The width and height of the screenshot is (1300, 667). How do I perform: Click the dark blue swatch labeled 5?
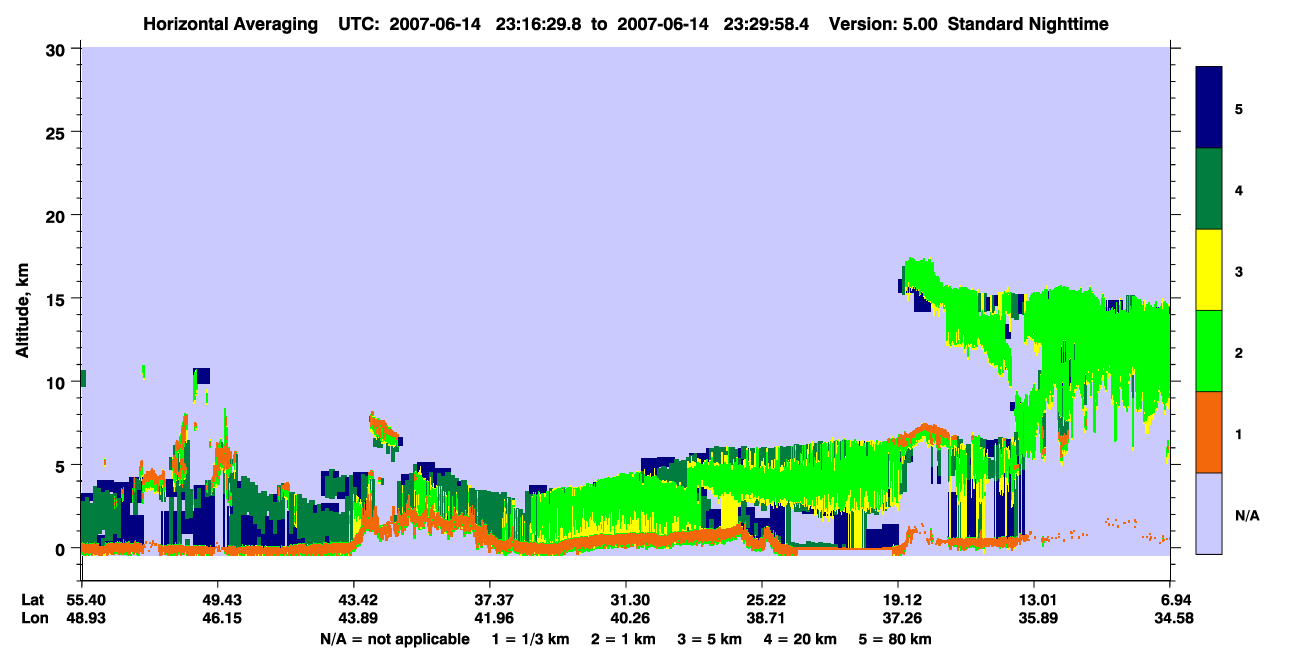(x=1209, y=108)
